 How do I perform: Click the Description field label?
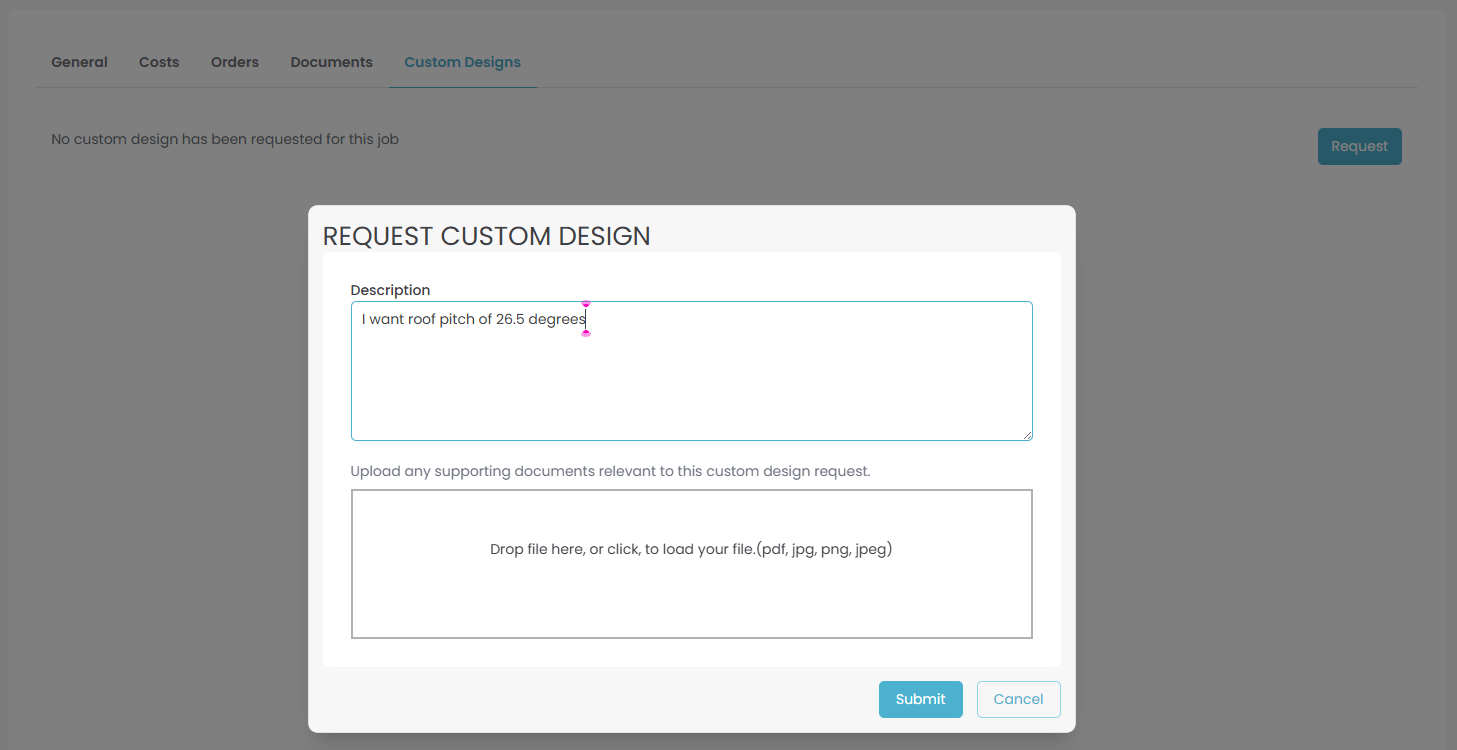(x=390, y=290)
